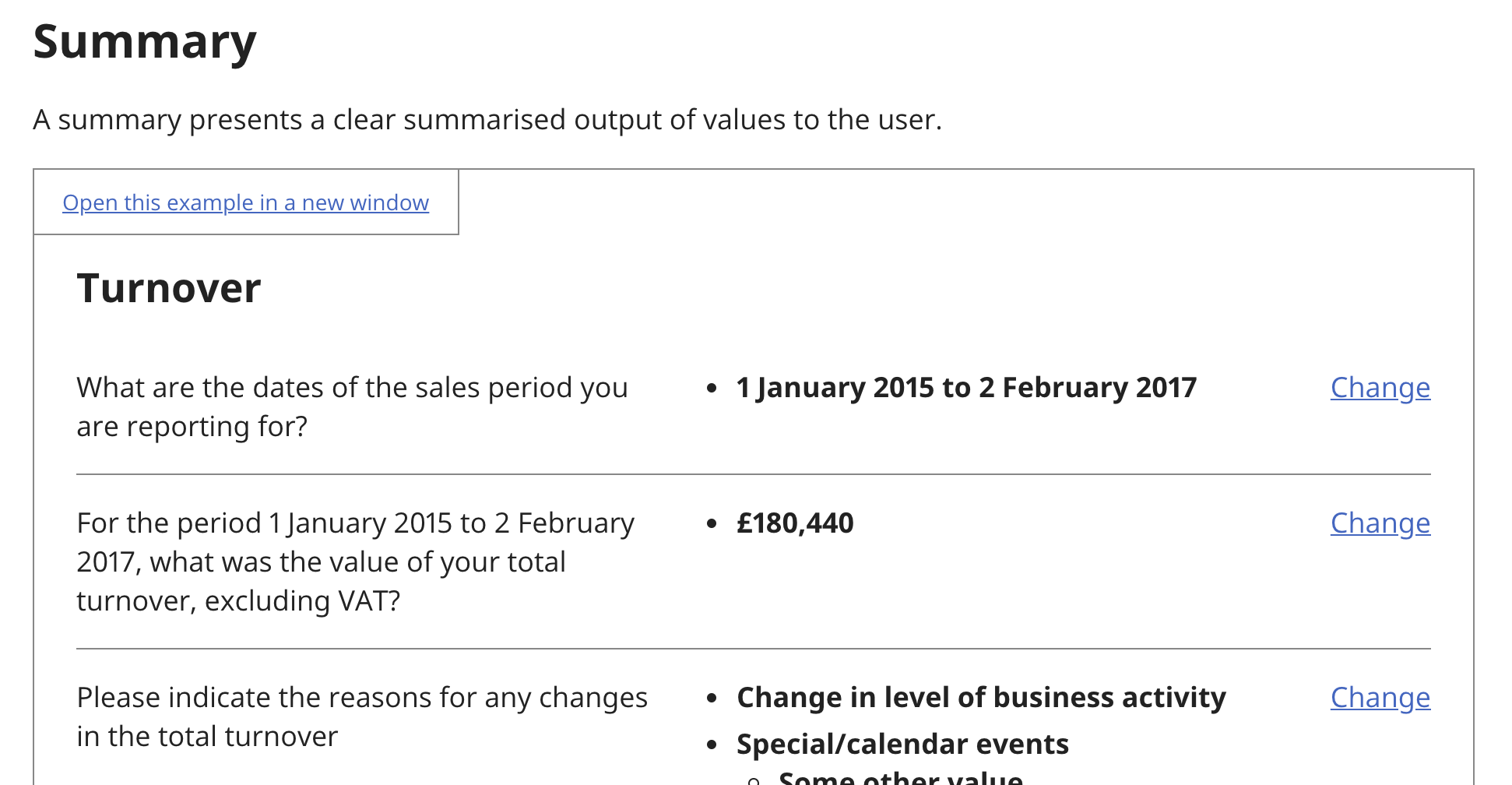Click the 1 January 2015 date answer
The height and width of the screenshot is (785, 1512).
[965, 388]
